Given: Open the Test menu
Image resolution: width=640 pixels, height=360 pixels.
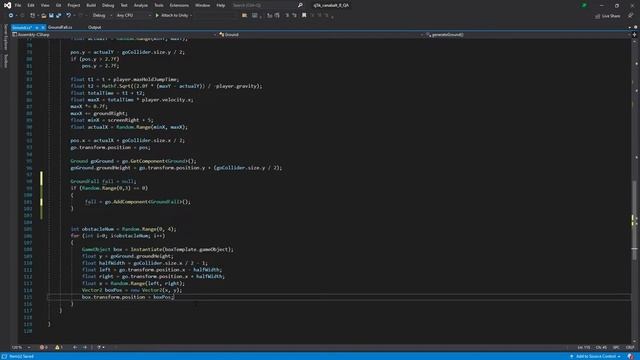Looking at the screenshot, I should [124, 5].
